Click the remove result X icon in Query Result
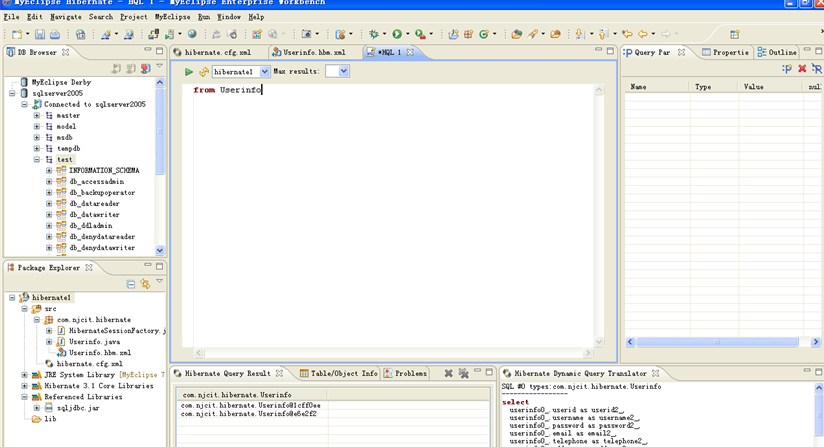Screen dimensions: 824x447 pyautogui.click(x=448, y=373)
